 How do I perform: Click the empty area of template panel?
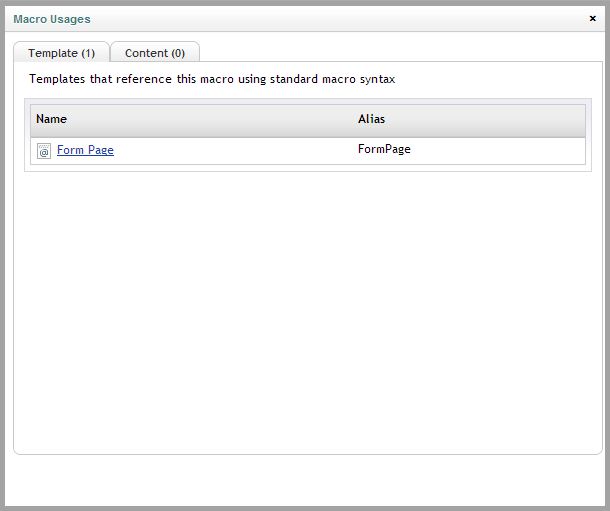pyautogui.click(x=308, y=311)
